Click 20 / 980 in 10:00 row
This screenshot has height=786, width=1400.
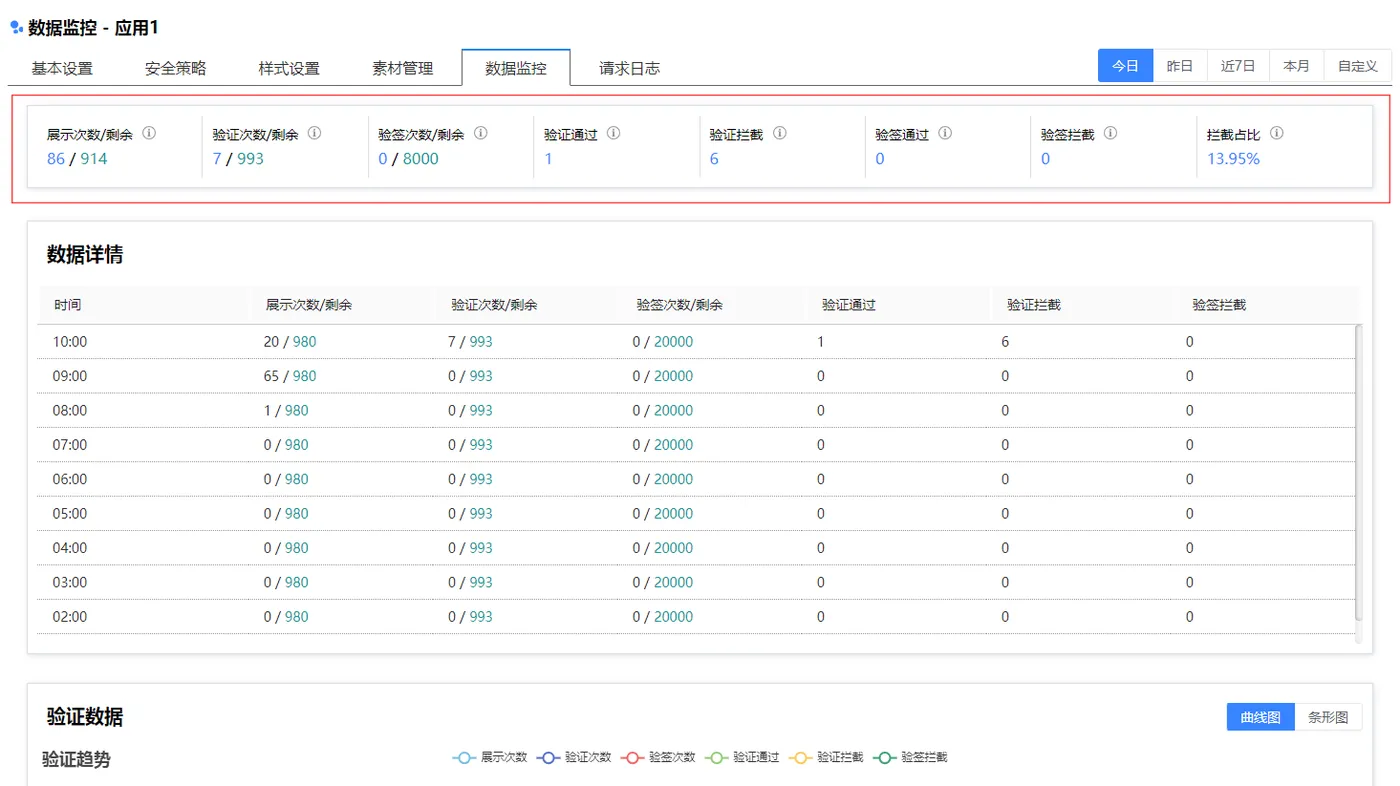(290, 342)
